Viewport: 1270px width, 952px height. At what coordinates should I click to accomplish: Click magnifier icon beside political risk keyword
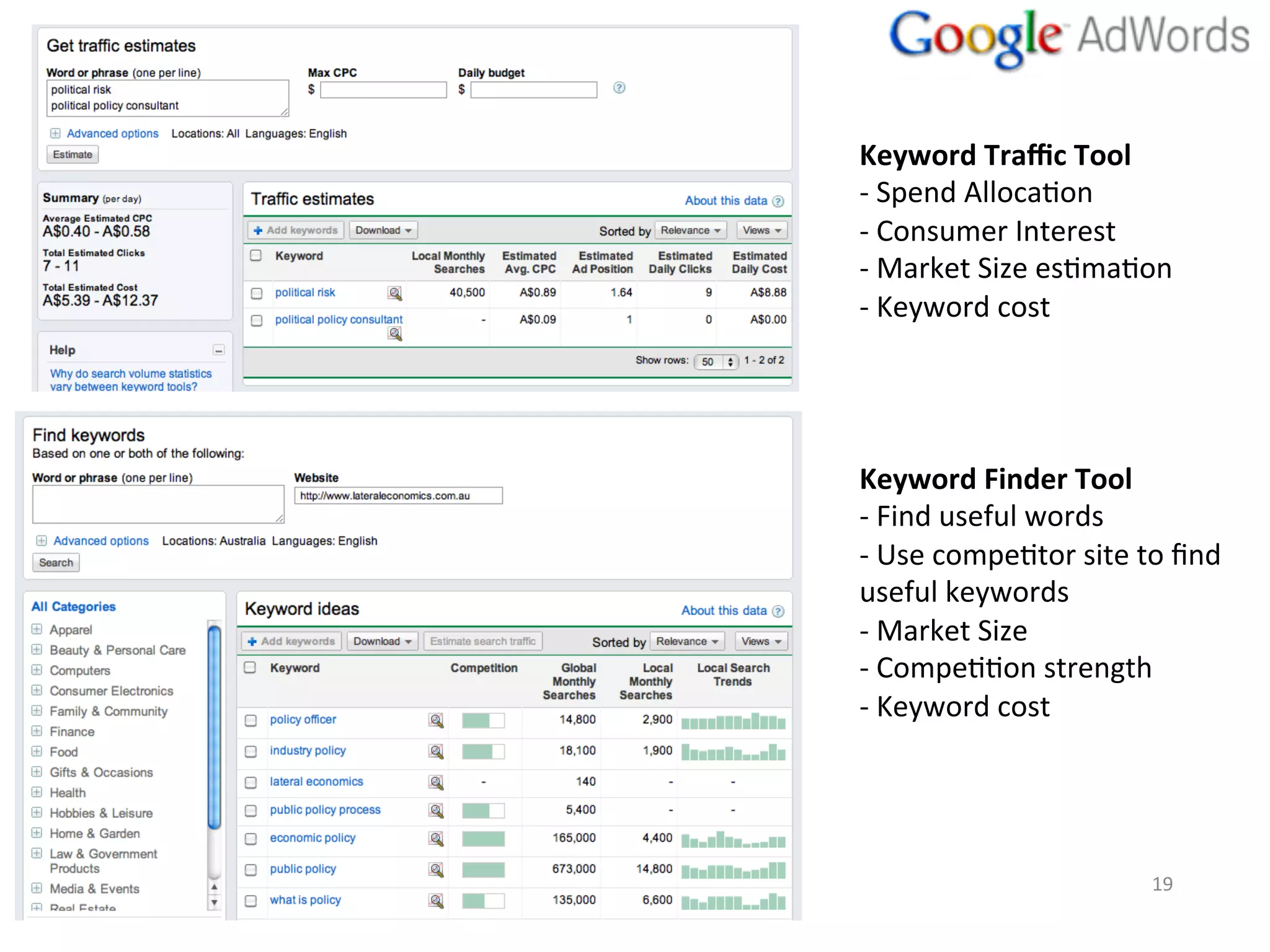(394, 293)
